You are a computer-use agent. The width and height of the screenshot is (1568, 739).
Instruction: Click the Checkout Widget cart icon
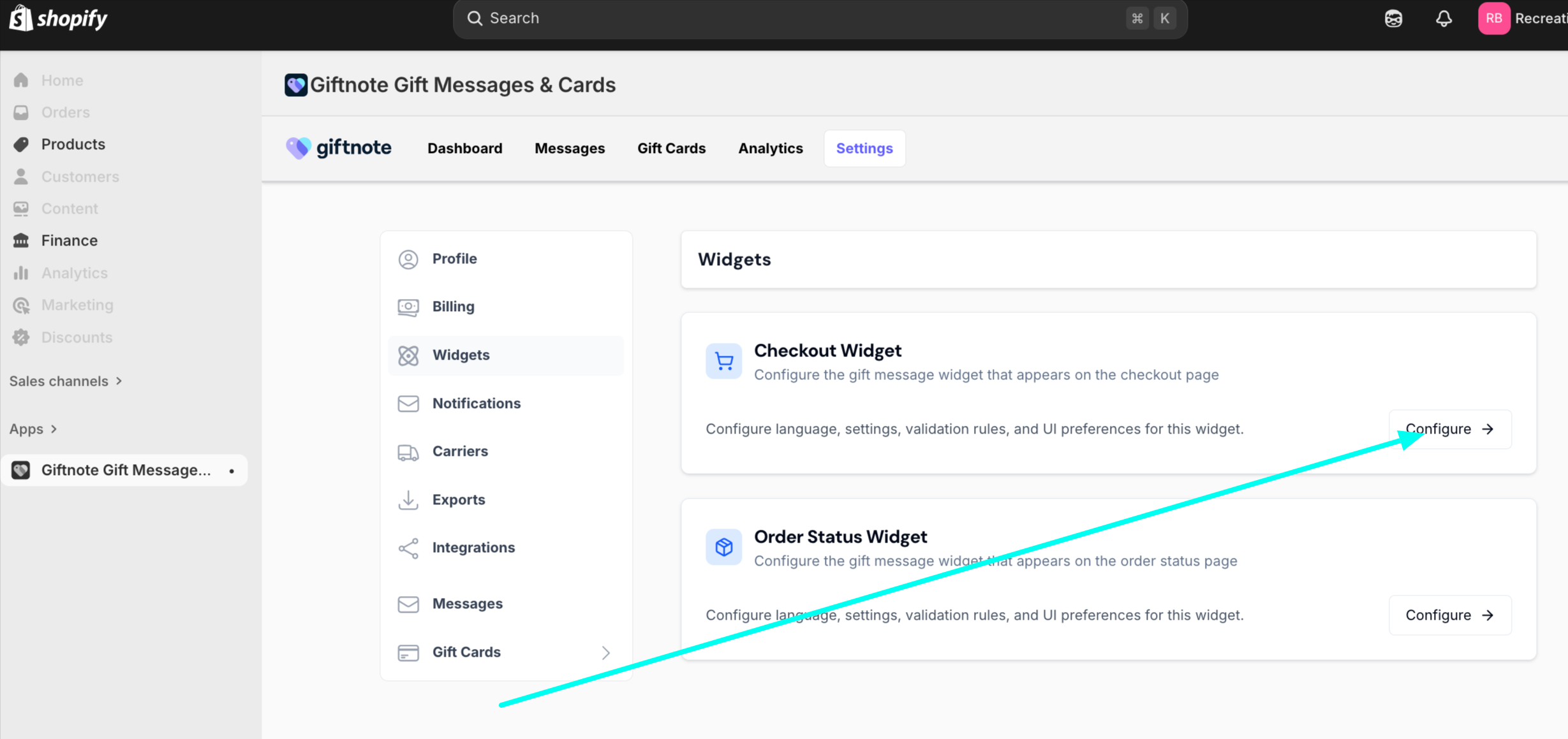coord(723,362)
